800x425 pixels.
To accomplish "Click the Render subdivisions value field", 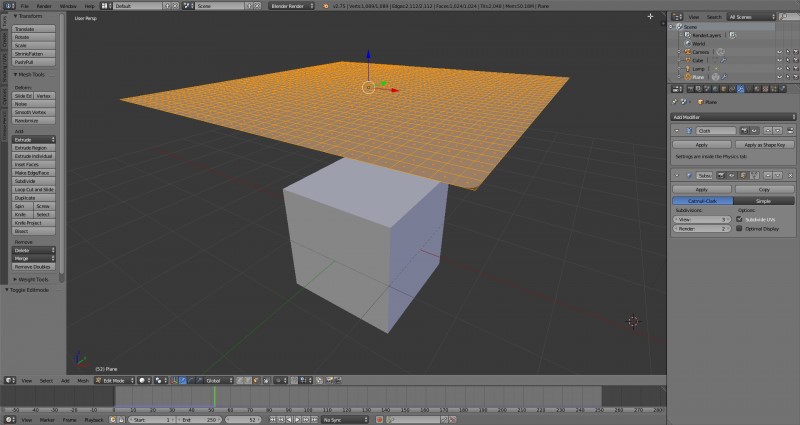I will coord(702,229).
